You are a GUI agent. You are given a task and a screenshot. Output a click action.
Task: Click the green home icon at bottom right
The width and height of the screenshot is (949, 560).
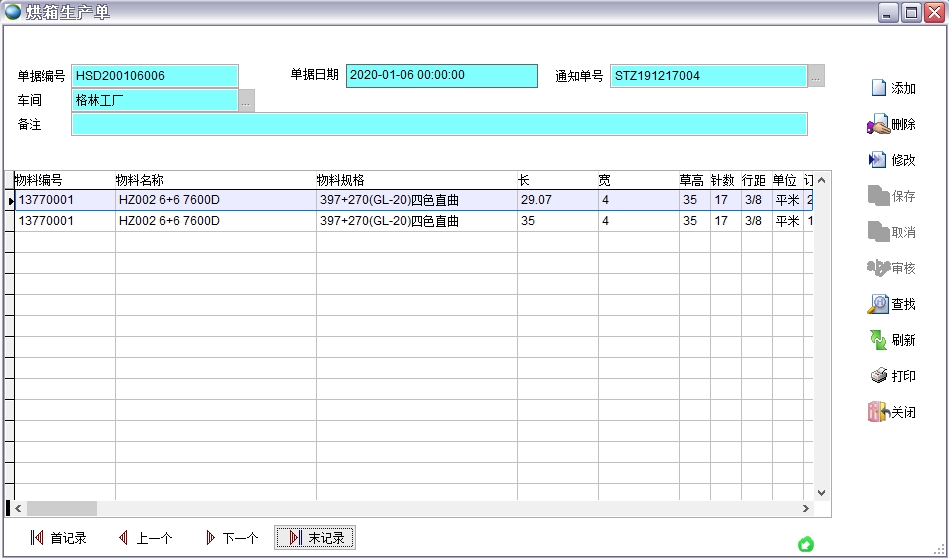tap(806, 544)
